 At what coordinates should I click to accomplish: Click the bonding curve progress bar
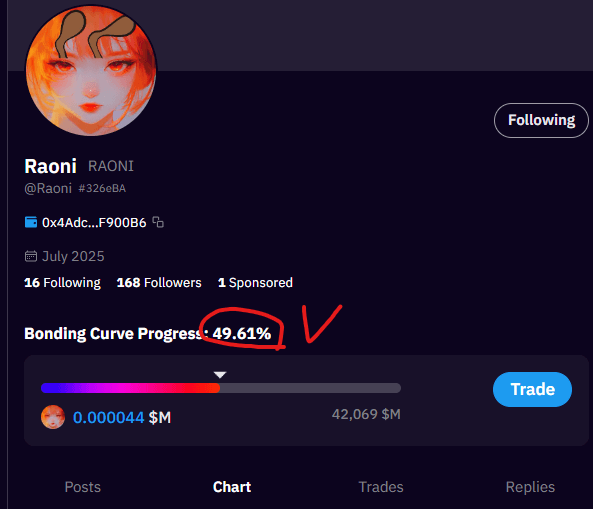[x=221, y=388]
